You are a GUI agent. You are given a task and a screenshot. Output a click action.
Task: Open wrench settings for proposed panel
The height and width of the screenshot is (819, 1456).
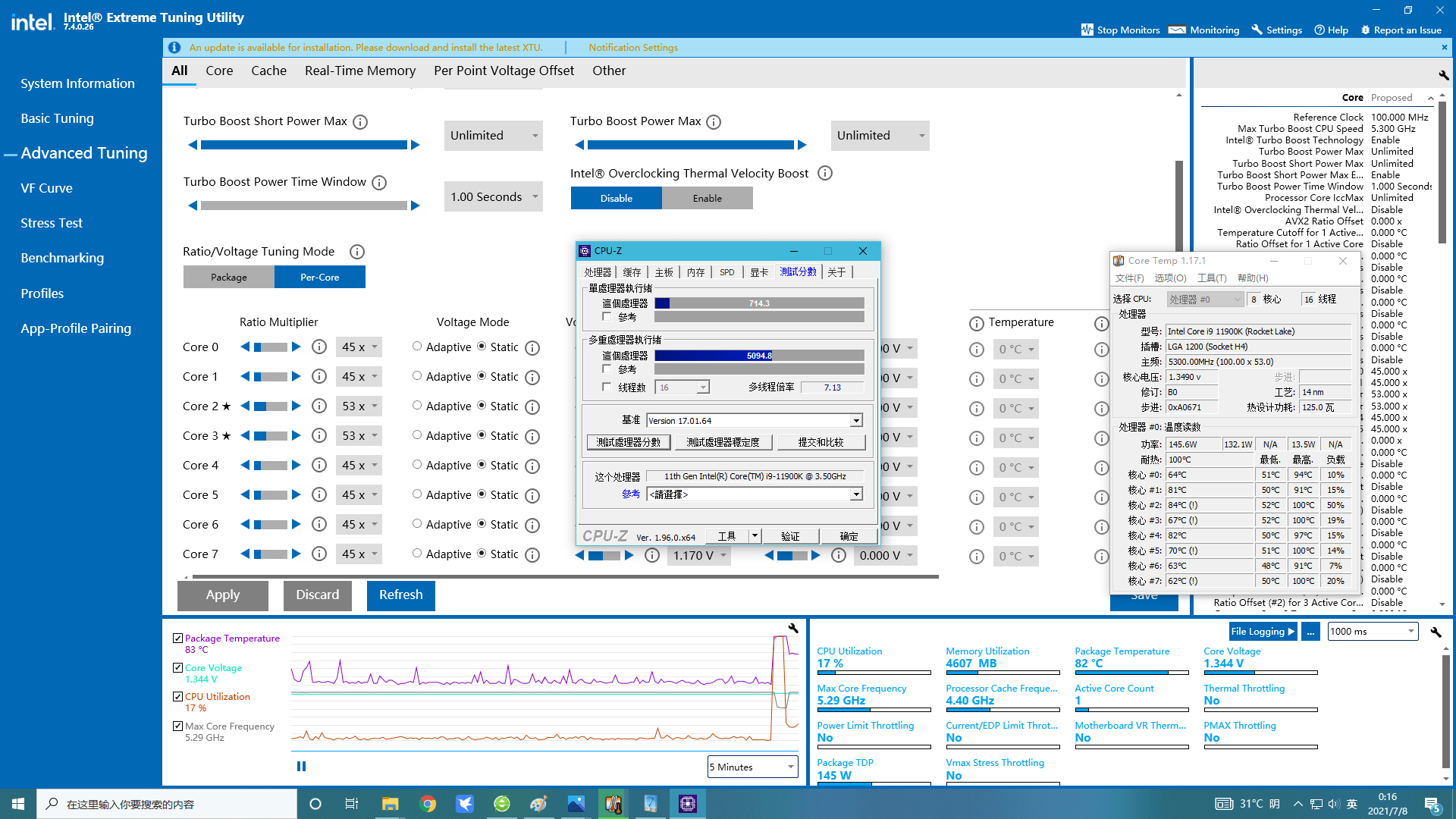[x=1444, y=75]
